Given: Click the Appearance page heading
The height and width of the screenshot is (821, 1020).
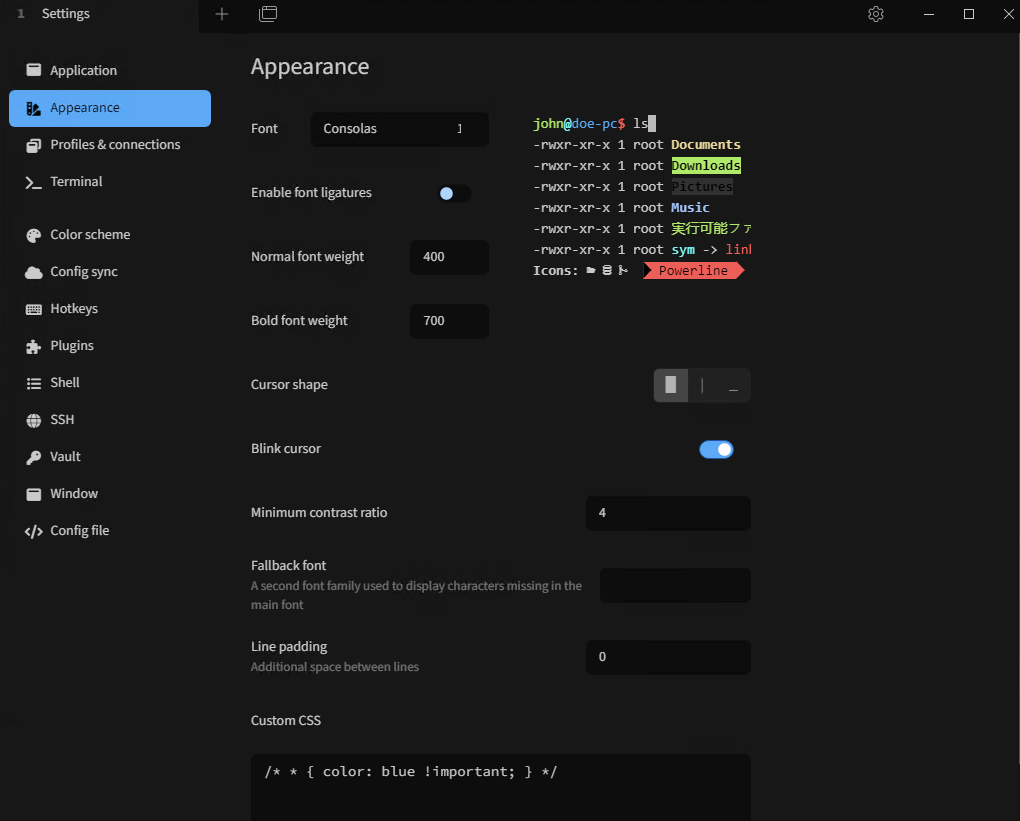Looking at the screenshot, I should pos(310,67).
